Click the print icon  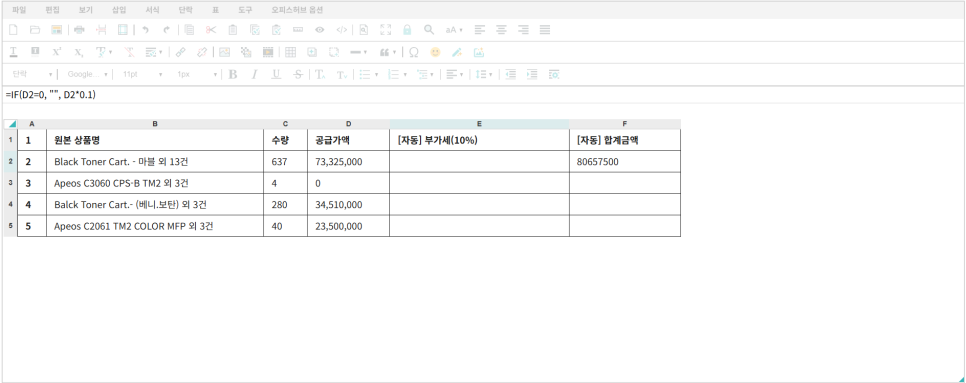coord(79,30)
